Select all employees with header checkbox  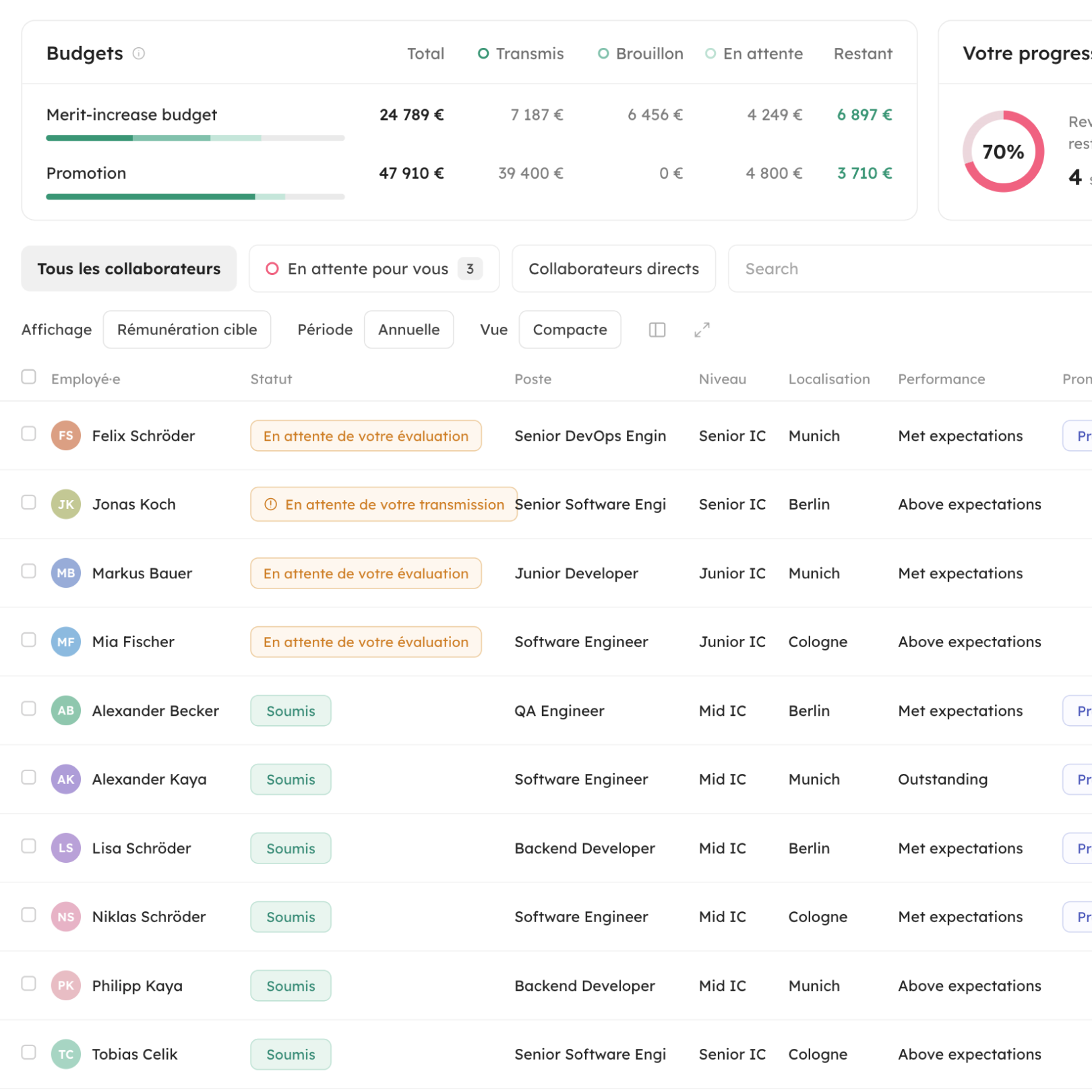tap(28, 376)
